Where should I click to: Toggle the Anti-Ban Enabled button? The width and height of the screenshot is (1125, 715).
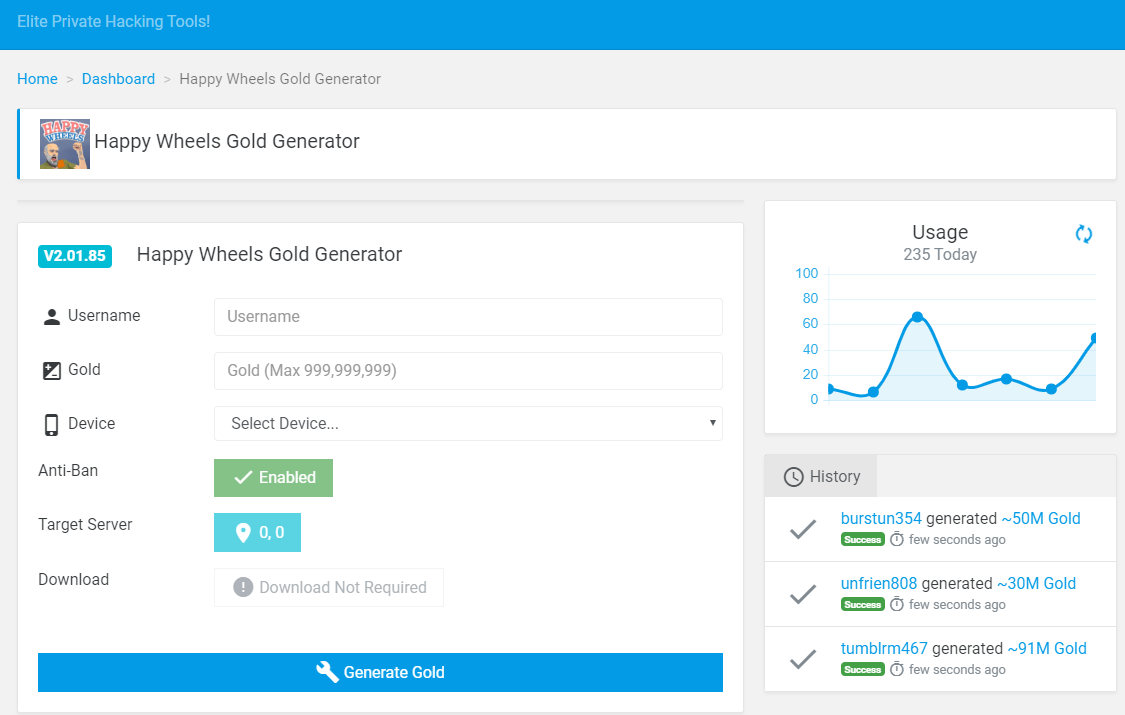click(x=273, y=478)
